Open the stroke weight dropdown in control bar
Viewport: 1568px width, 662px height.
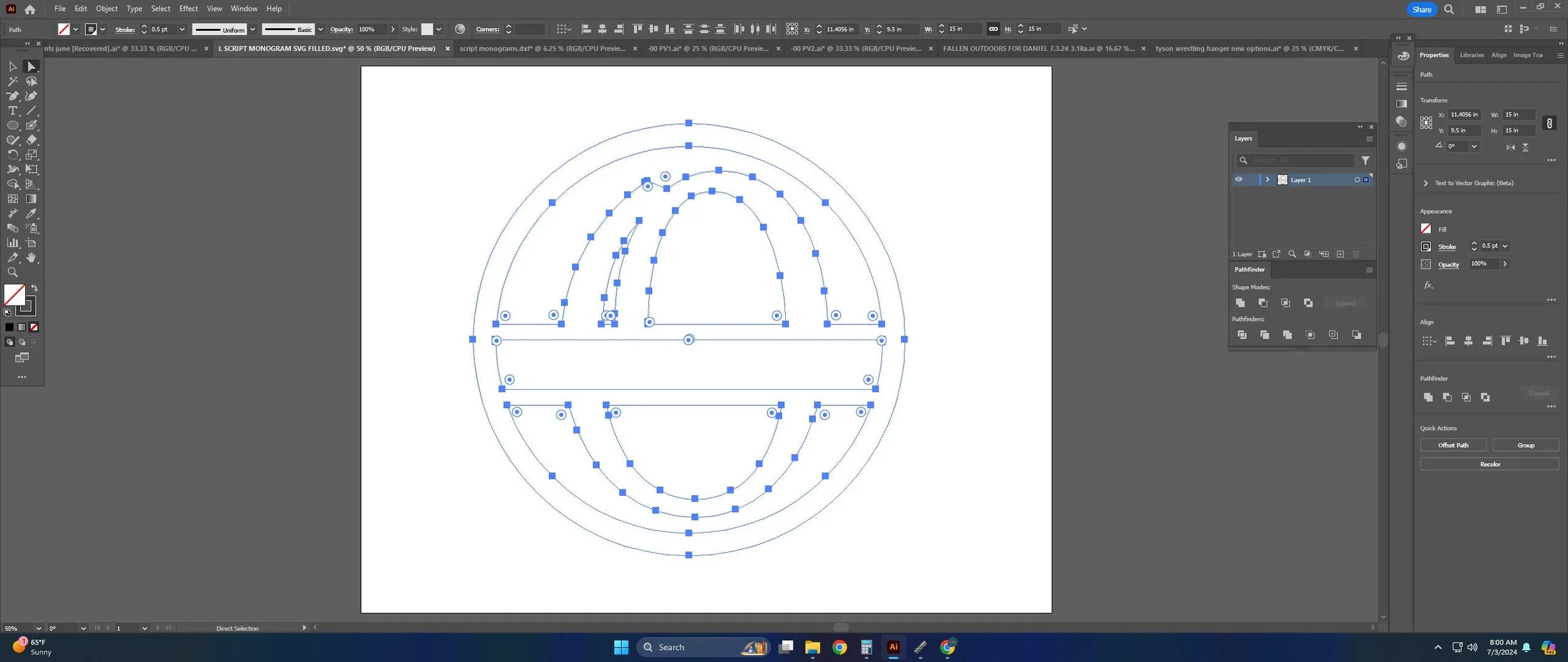click(182, 29)
